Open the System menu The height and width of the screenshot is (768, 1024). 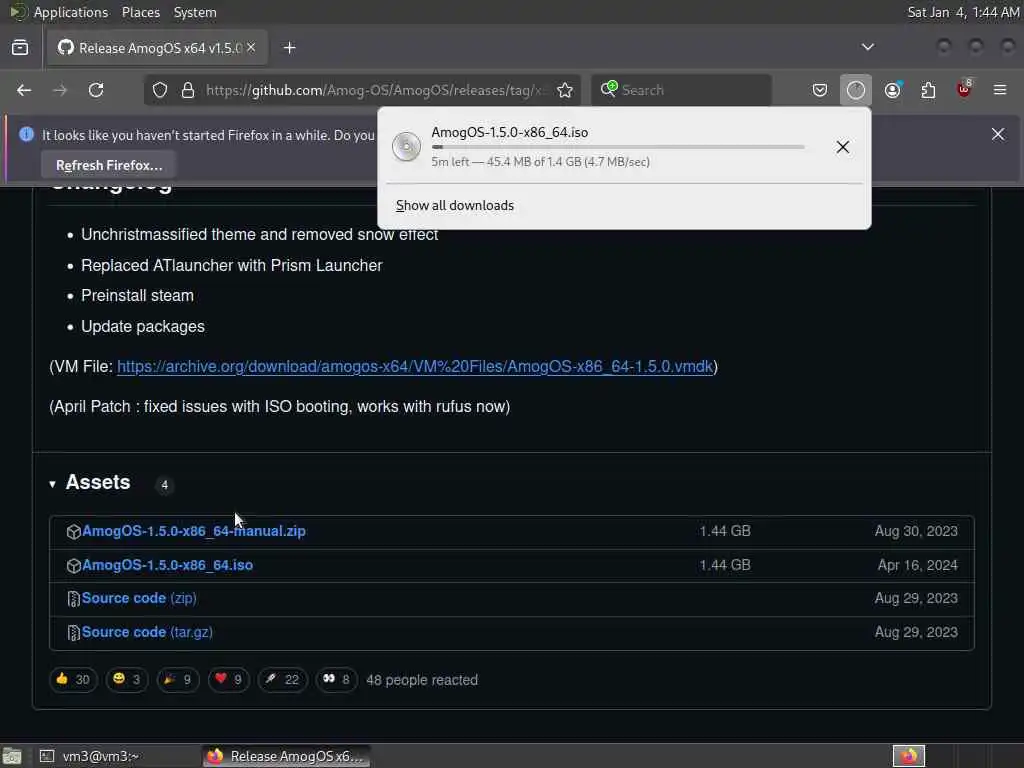(195, 12)
